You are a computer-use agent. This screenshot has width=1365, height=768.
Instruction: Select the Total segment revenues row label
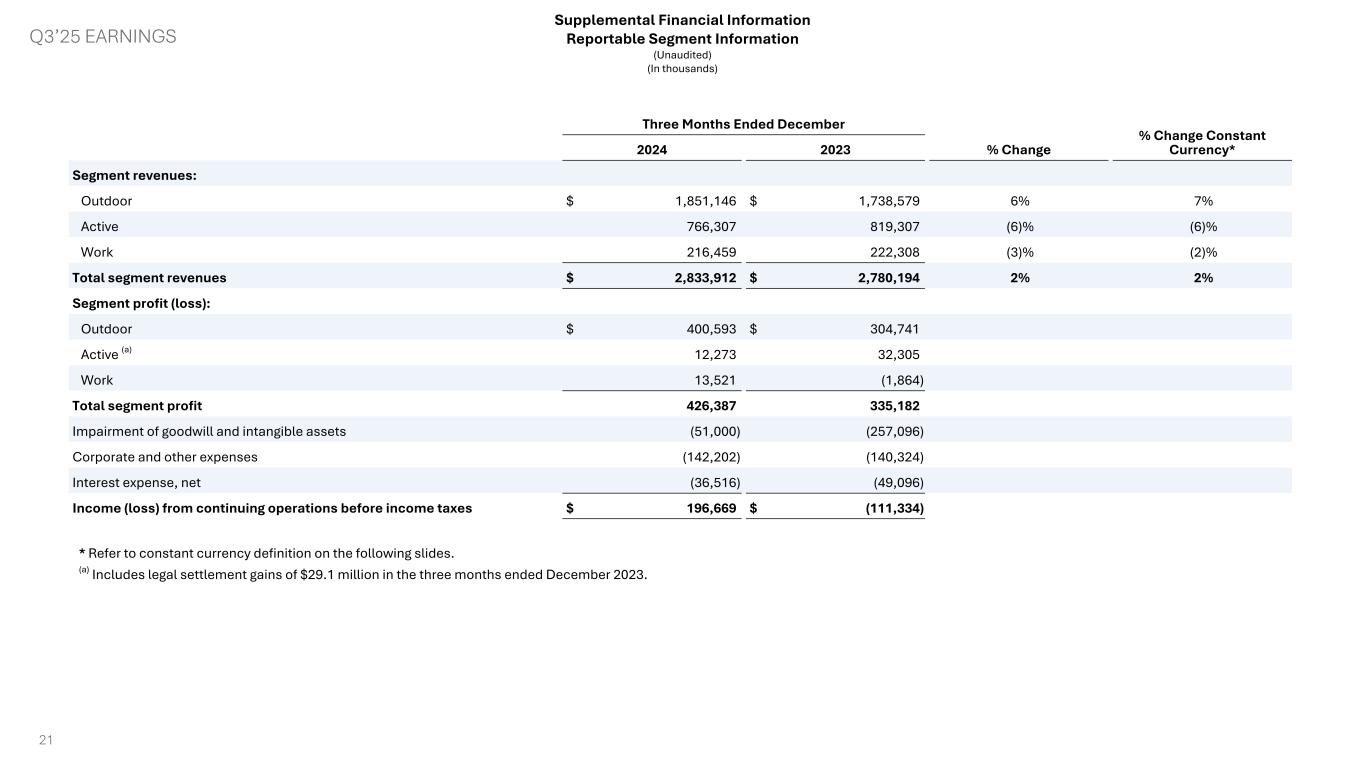(149, 278)
